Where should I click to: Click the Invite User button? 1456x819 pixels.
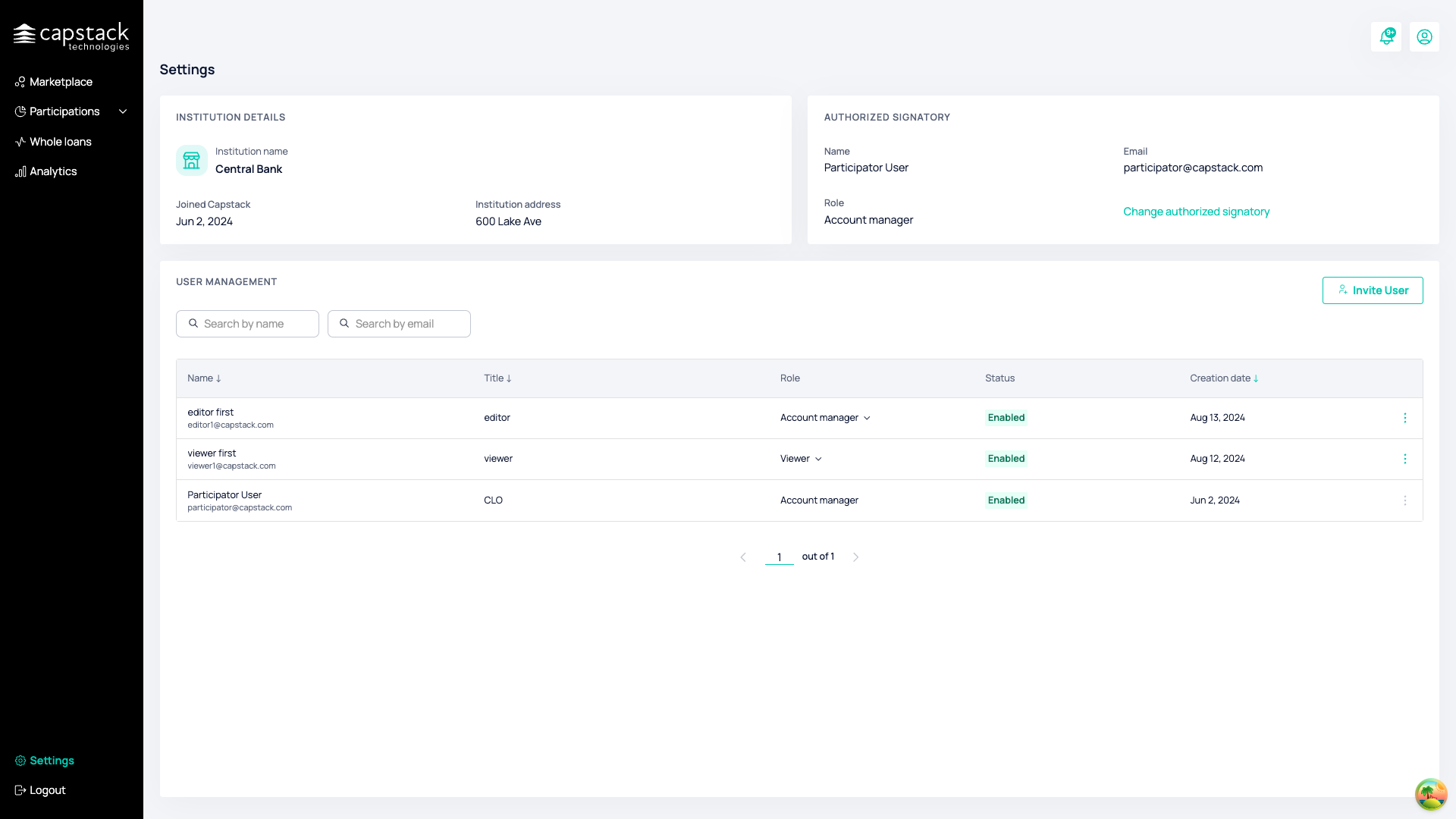tap(1373, 290)
